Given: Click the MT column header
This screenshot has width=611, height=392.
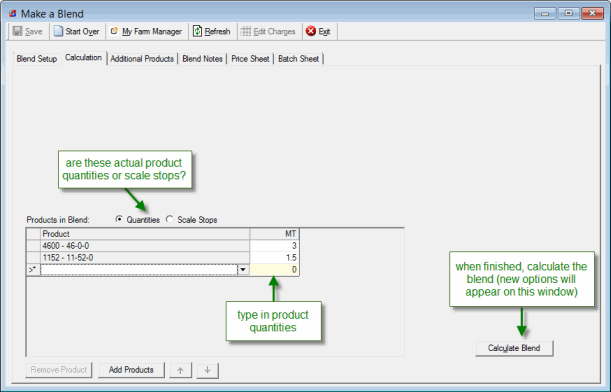Looking at the screenshot, I should [x=274, y=234].
